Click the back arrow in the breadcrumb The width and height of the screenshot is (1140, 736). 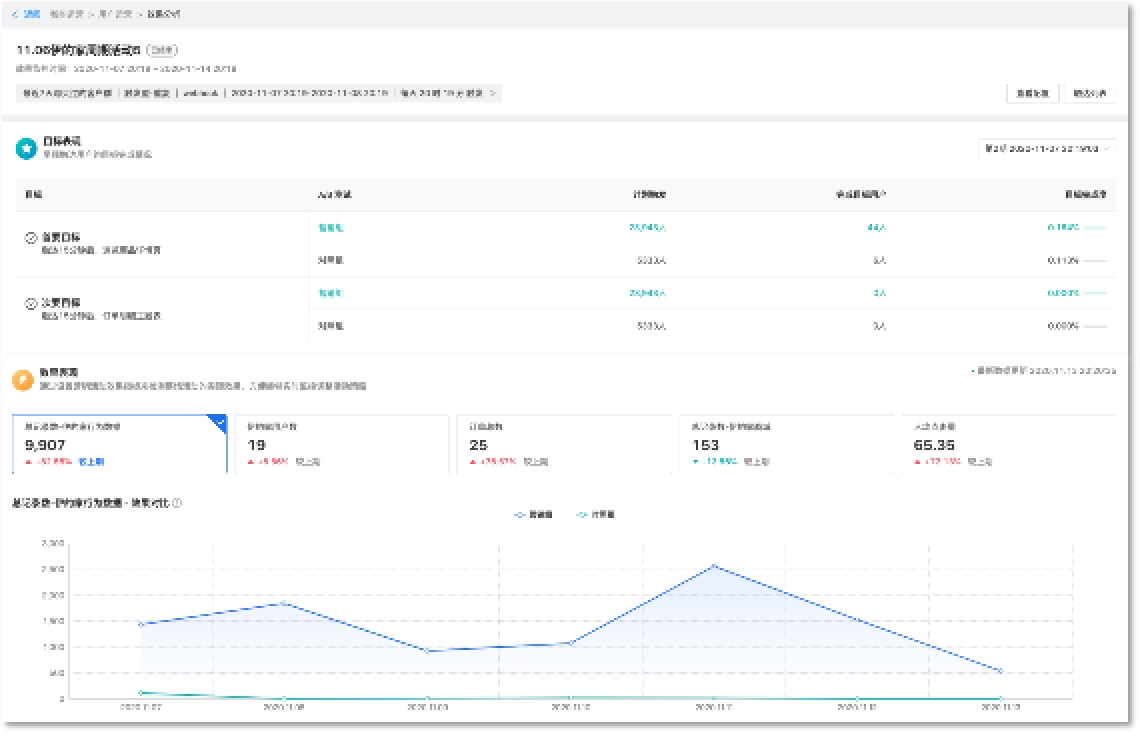pos(14,15)
